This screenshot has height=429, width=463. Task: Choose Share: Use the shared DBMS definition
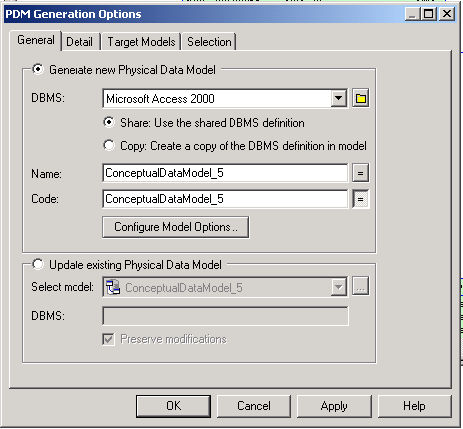(109, 122)
